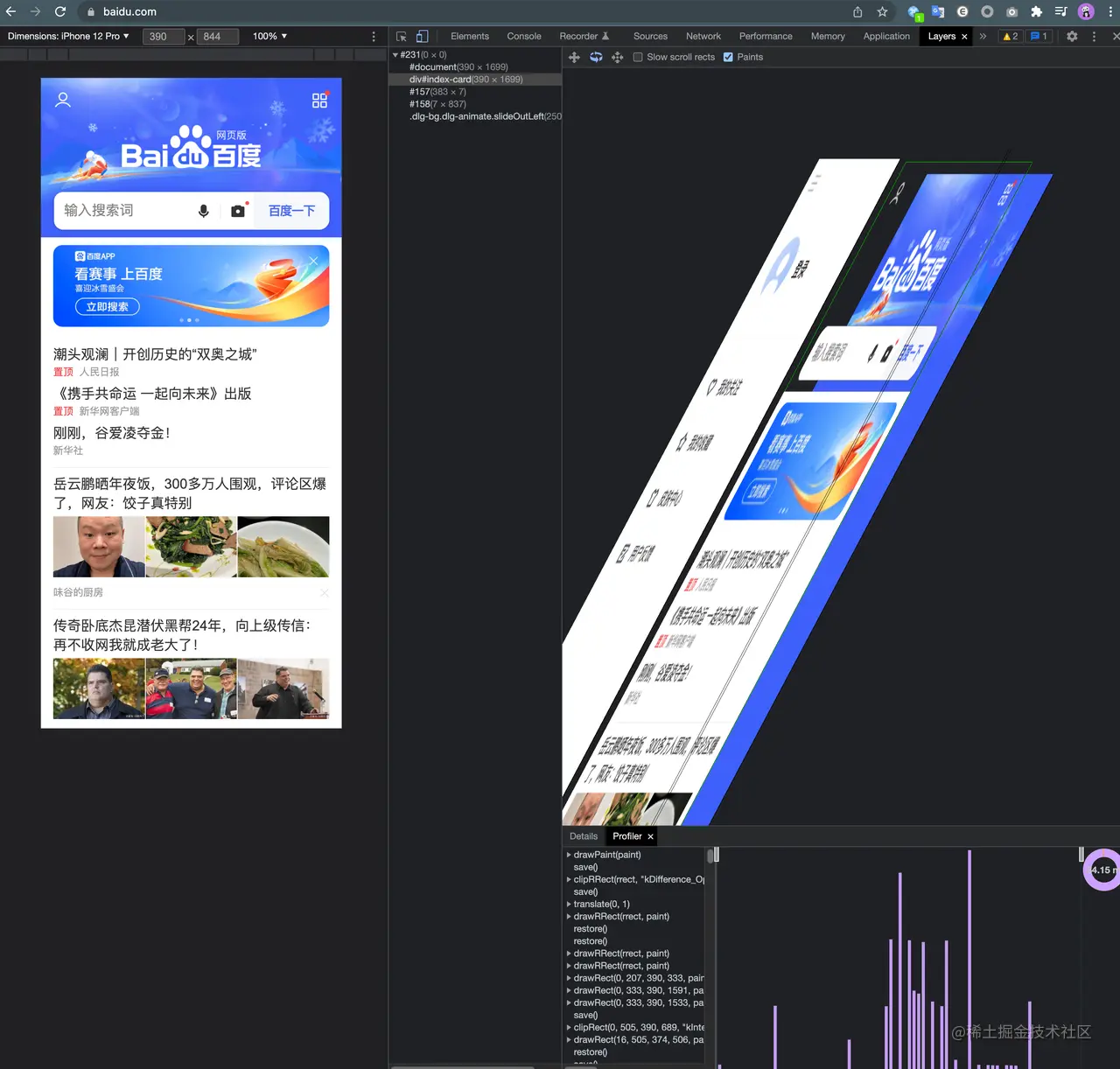Tap the Baidu user profile icon
The height and width of the screenshot is (1069, 1120).
[x=63, y=100]
